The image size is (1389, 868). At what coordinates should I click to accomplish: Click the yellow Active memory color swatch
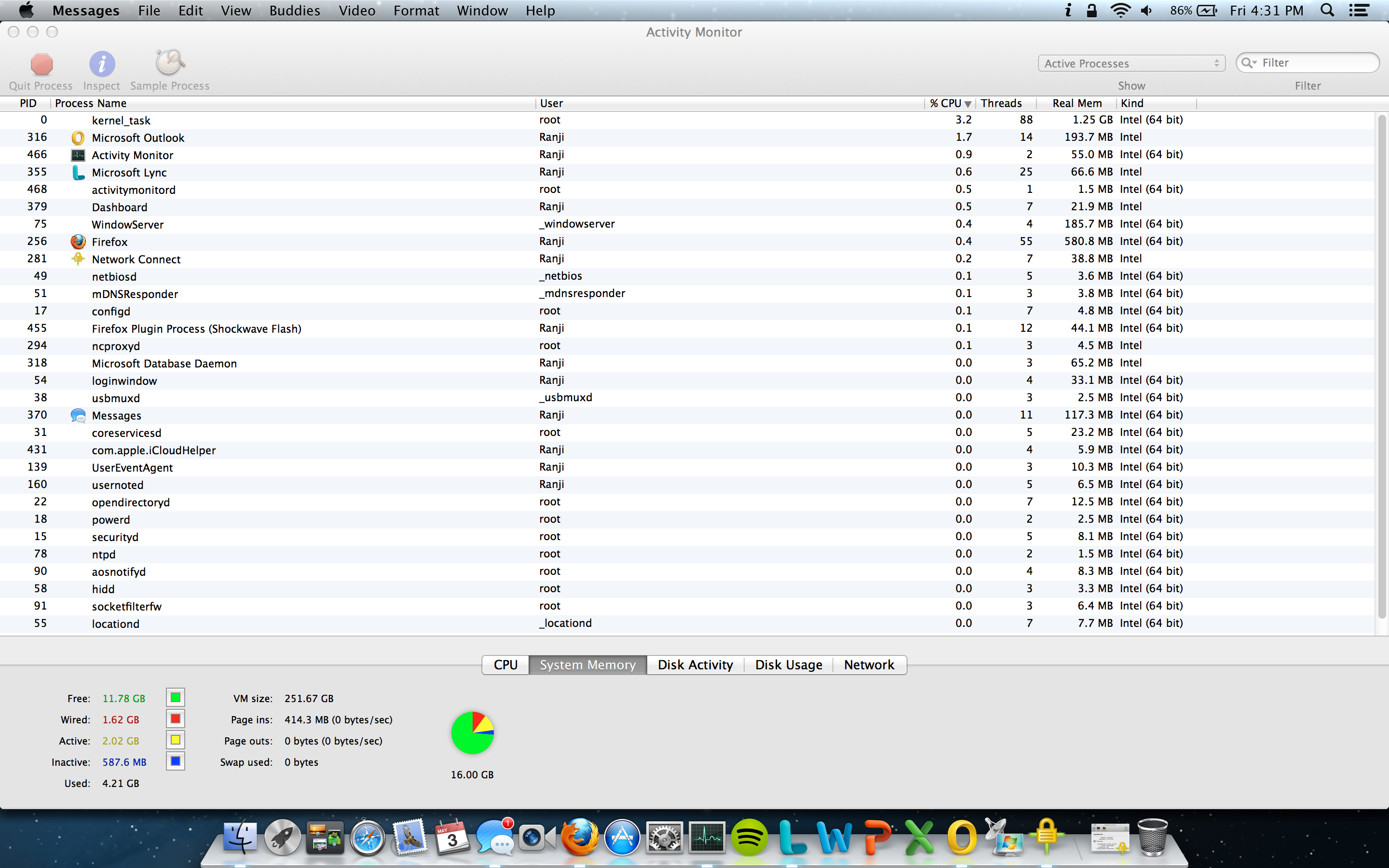(x=176, y=740)
